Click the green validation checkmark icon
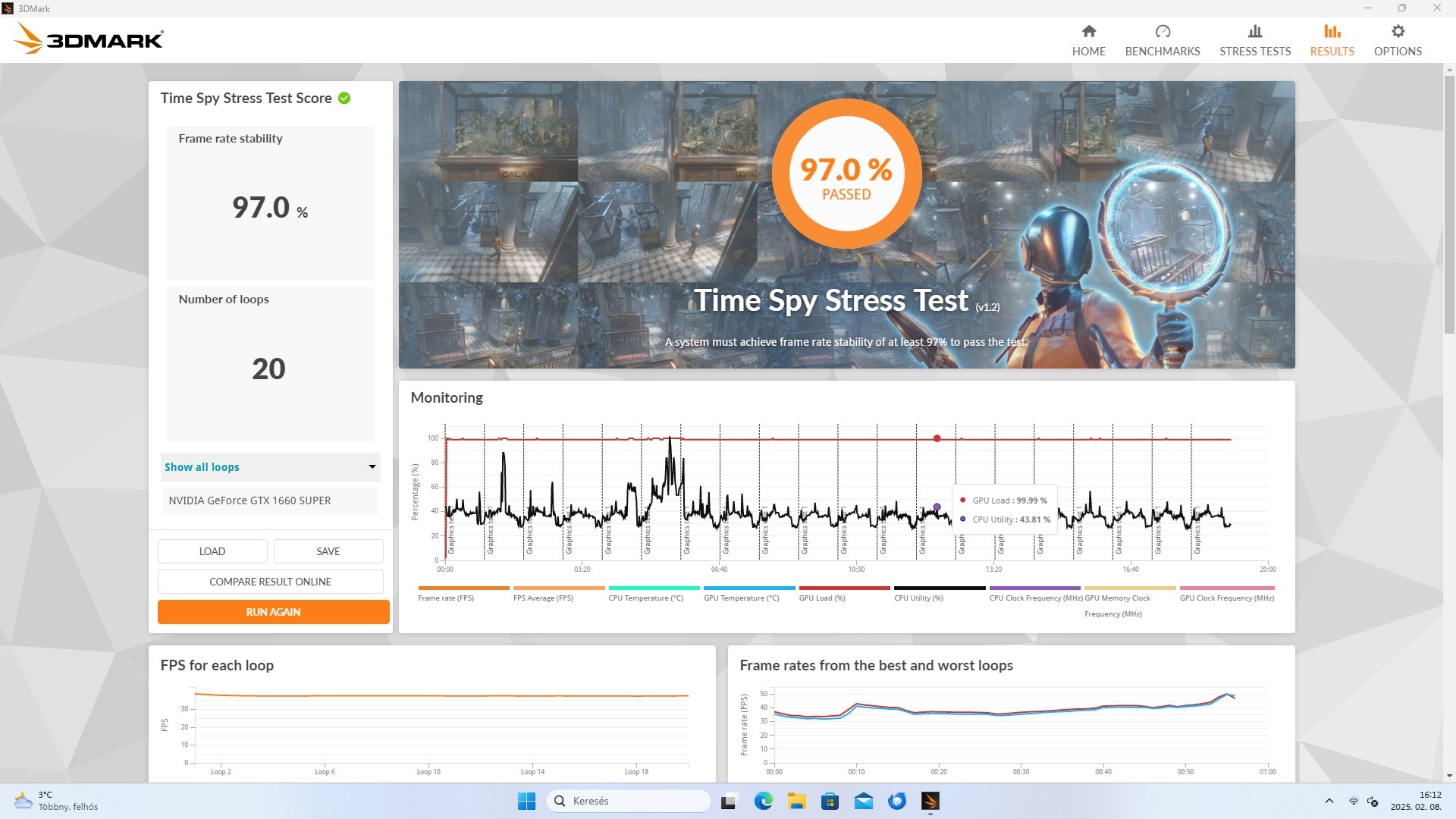 point(344,98)
